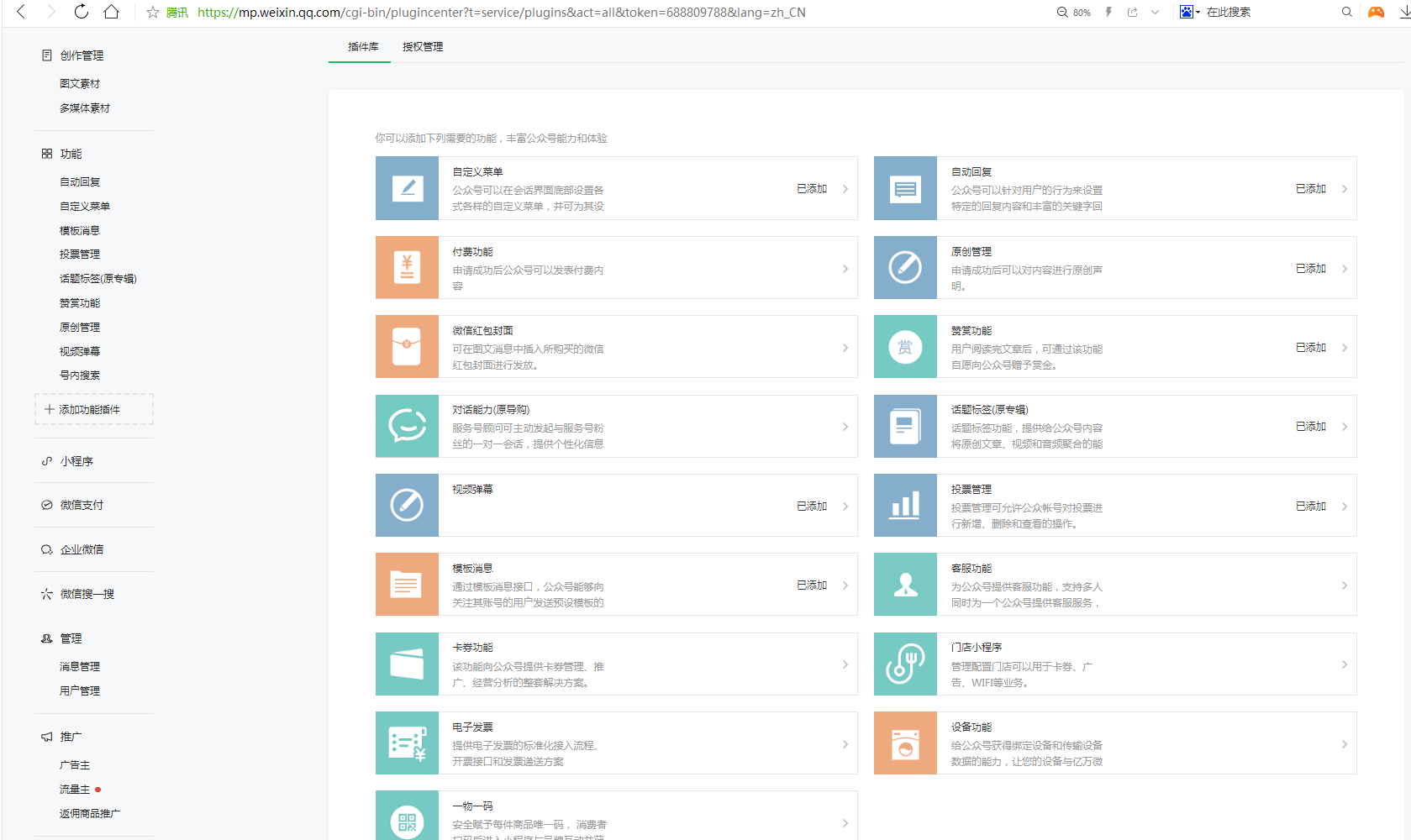This screenshot has height=840, width=1411.
Task: Open 流量主 in the sidebar
Action: (x=75, y=790)
